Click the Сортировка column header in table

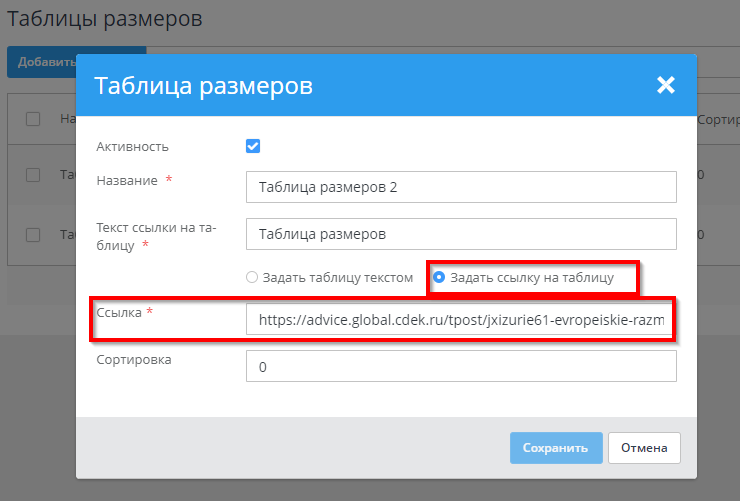[717, 119]
